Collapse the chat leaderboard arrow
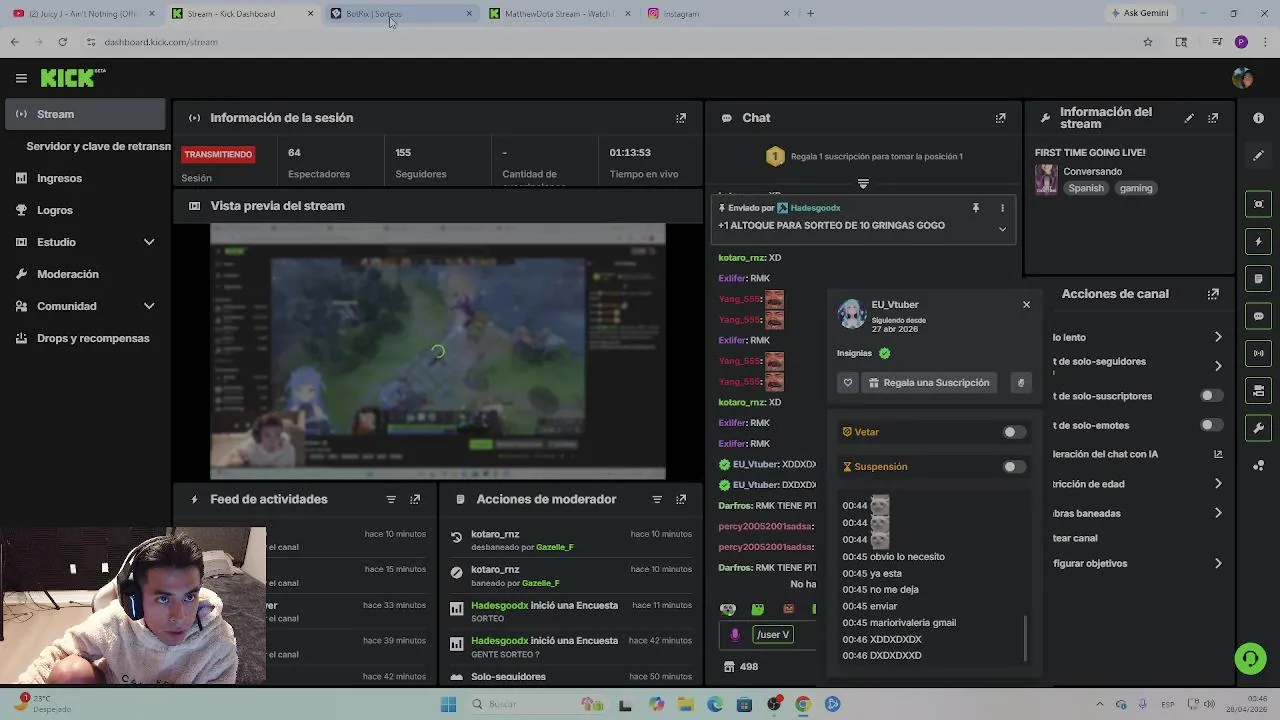Screen dimensions: 1280x720 (x=863, y=184)
